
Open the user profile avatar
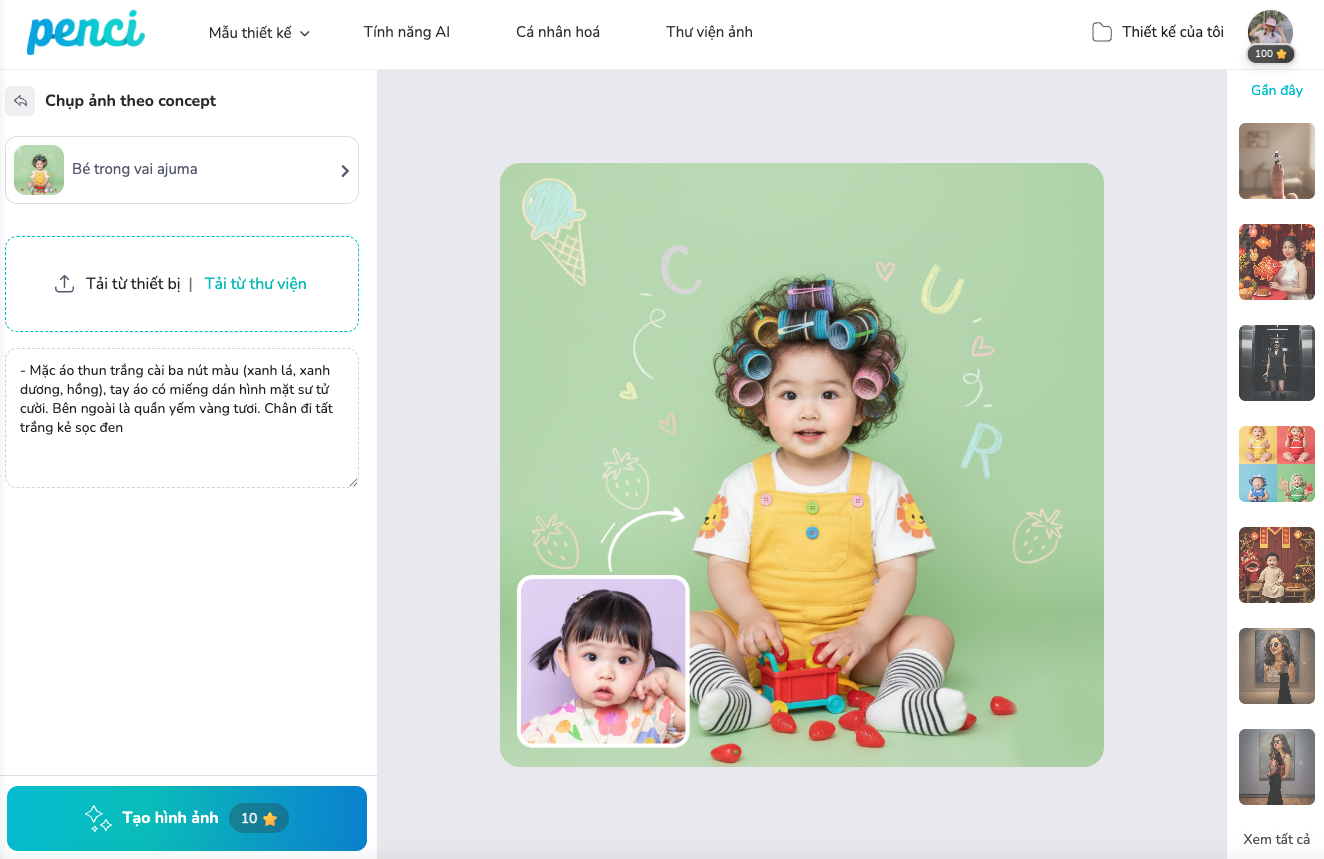1270,32
